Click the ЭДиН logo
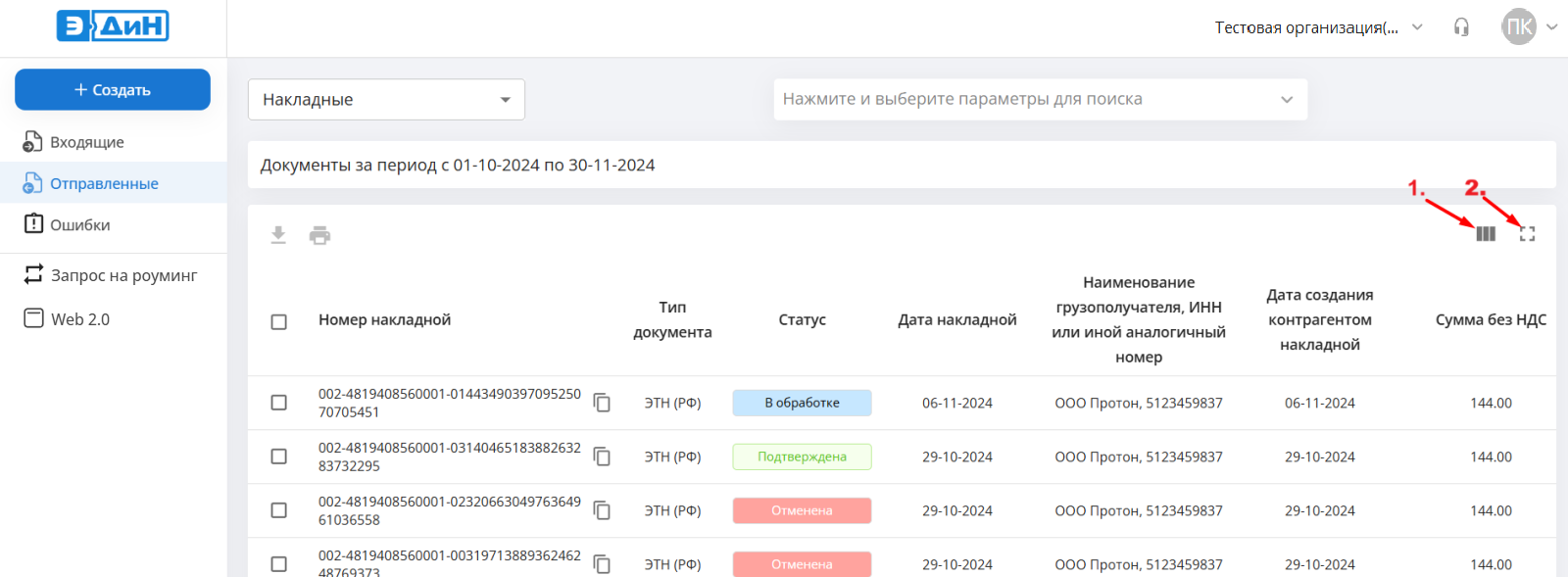 tap(113, 26)
